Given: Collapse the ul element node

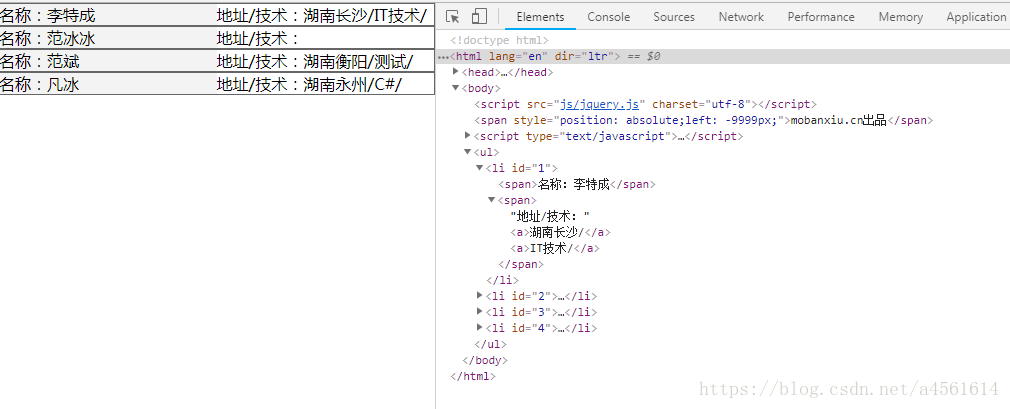Looking at the screenshot, I should click(x=468, y=152).
